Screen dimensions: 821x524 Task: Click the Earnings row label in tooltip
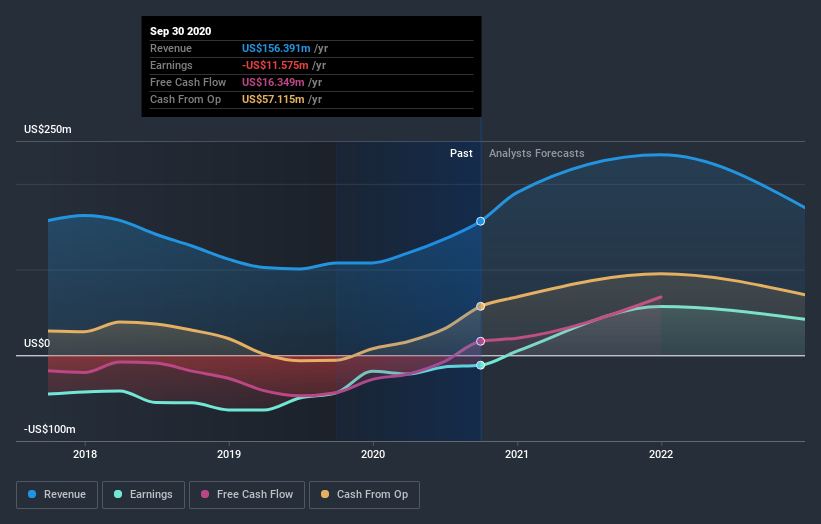click(171, 65)
